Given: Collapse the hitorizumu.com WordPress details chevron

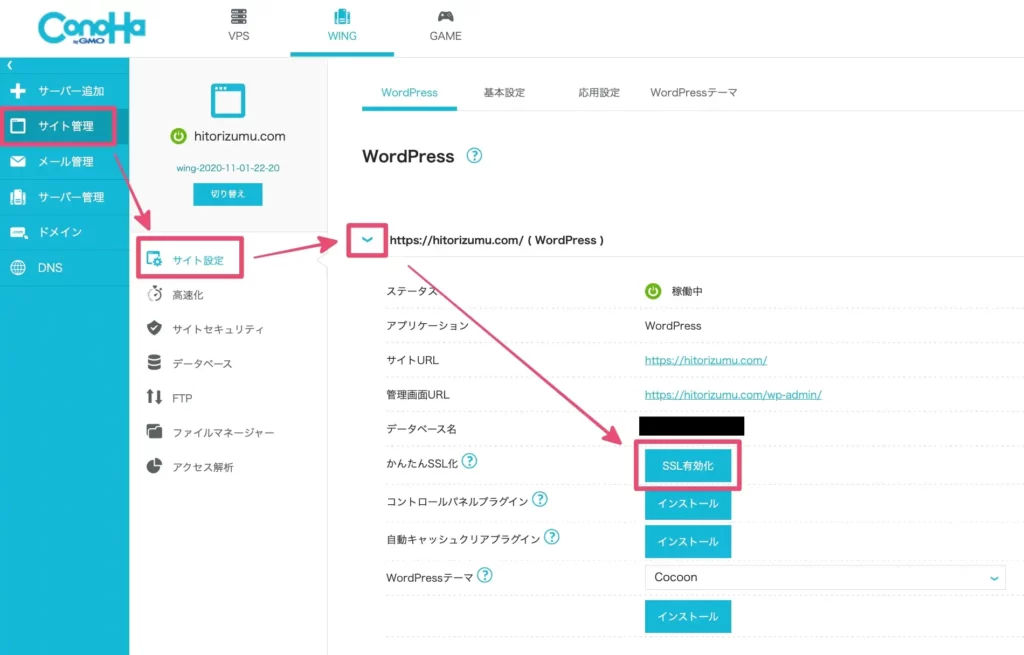Looking at the screenshot, I should (x=367, y=240).
